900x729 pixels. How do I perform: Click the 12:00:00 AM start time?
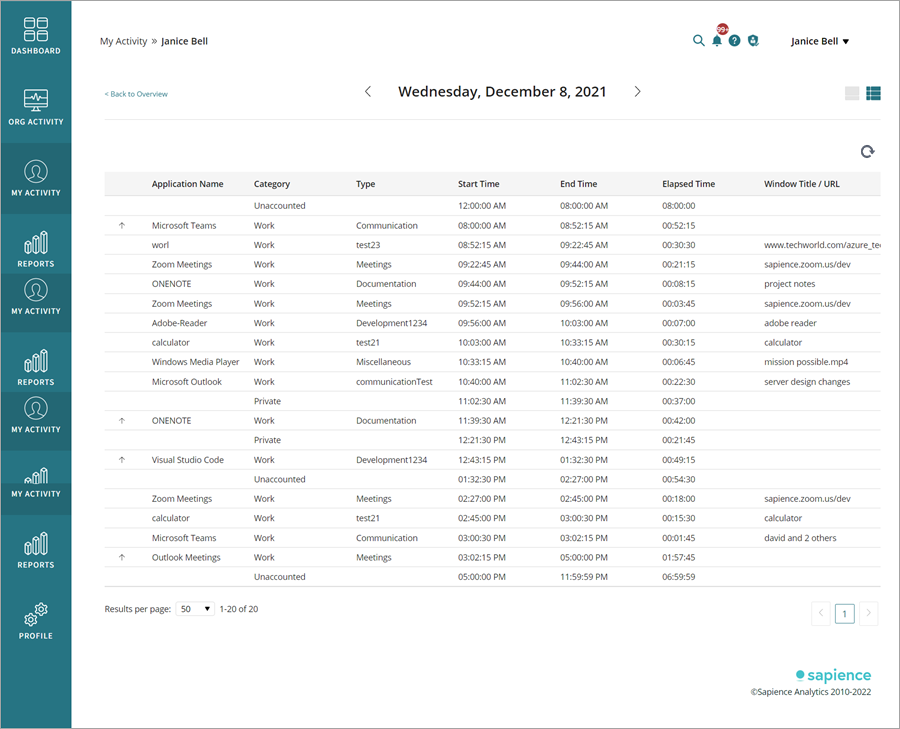click(482, 206)
